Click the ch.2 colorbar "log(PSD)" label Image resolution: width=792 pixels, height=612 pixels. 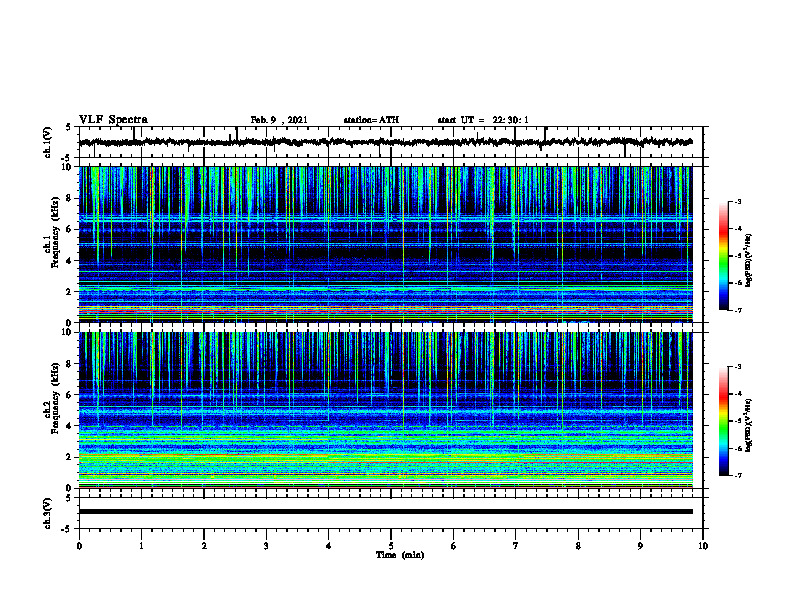tap(749, 424)
